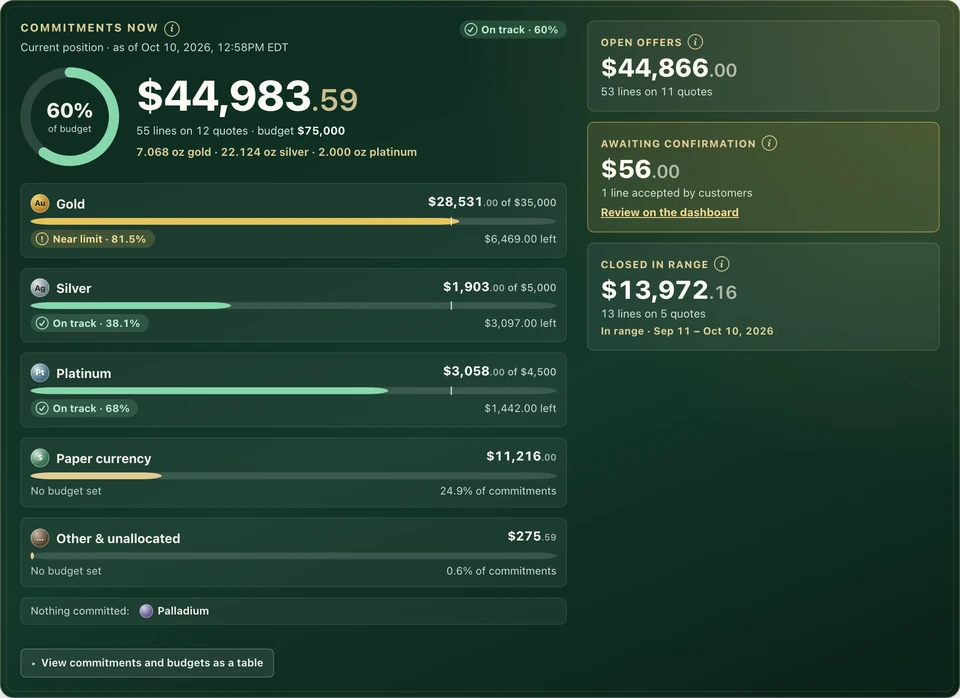Click the warning icon in Near limit badge
The height and width of the screenshot is (698, 960).
[x=42, y=239]
